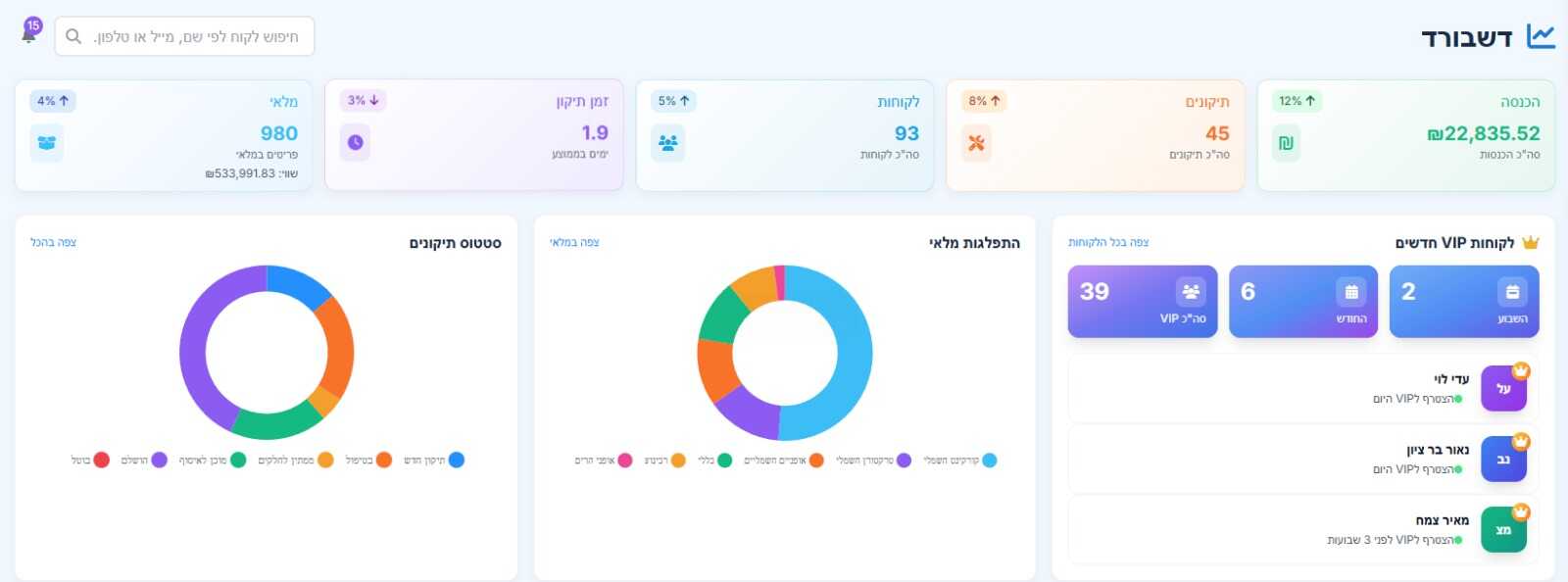Viewport: 1568px width, 582px height.
Task: Click the boxes icon in the מלאי card
Action: [x=46, y=143]
